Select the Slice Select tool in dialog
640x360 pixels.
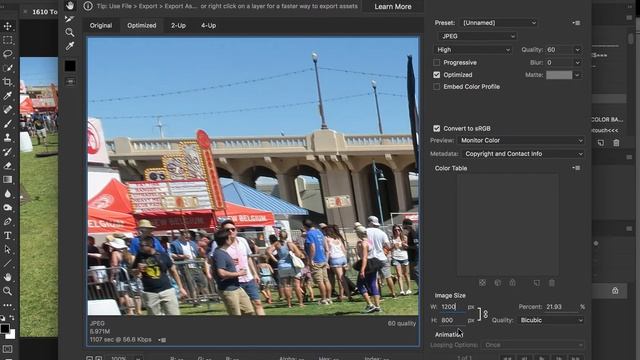(x=70, y=19)
